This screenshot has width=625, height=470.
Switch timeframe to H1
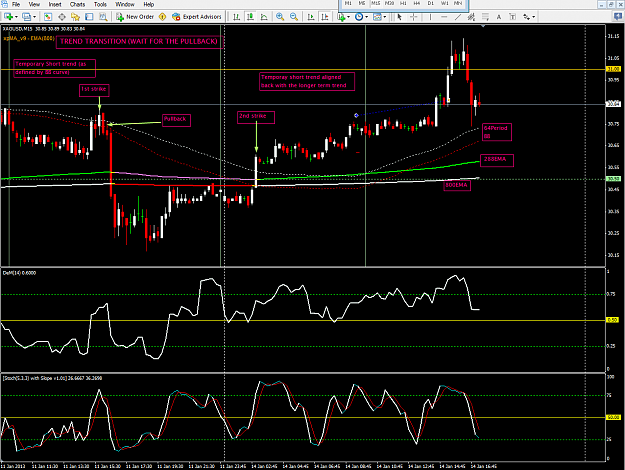pos(403,3)
